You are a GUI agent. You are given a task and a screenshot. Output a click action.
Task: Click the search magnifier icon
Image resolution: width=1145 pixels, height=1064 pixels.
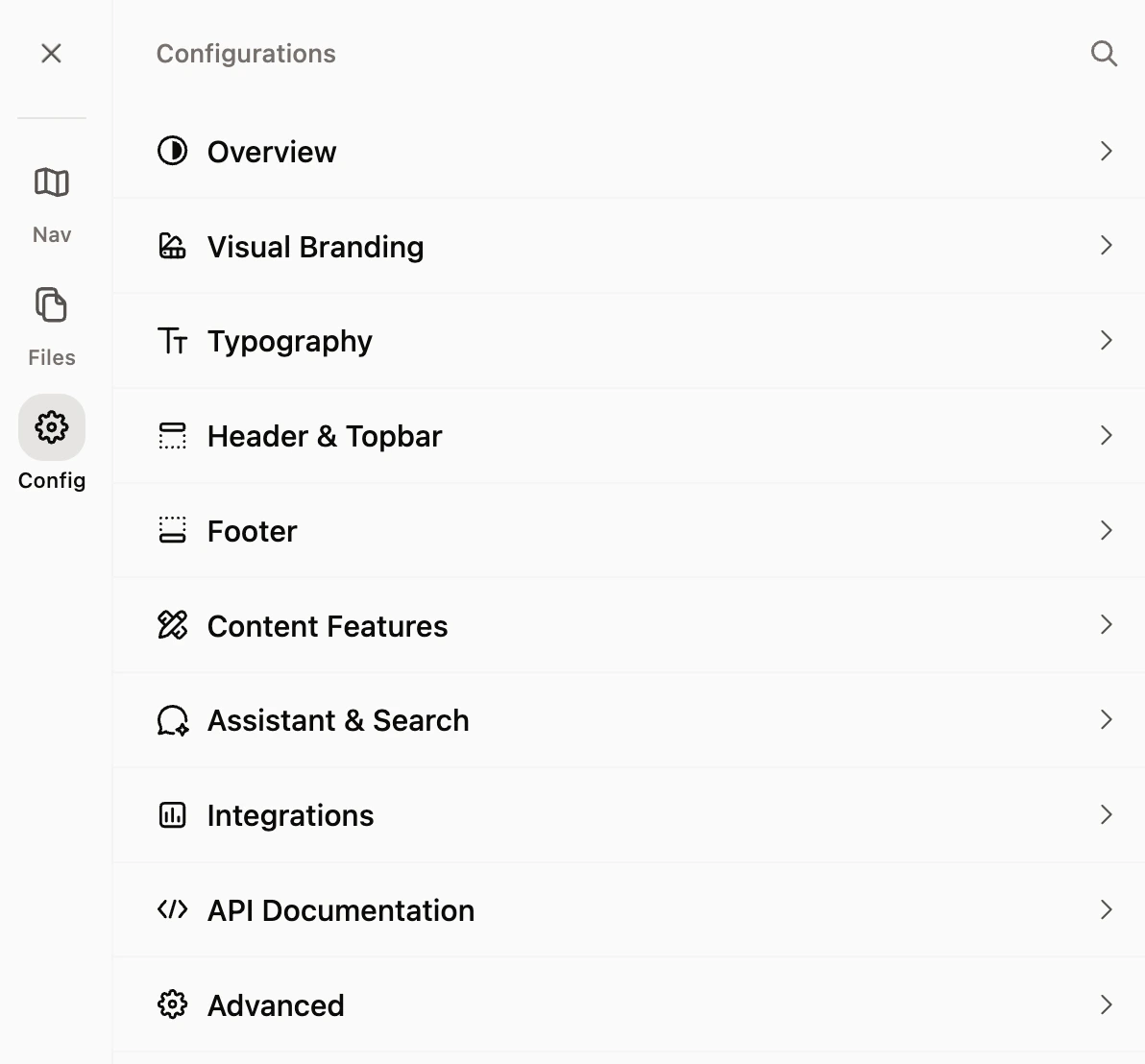[x=1104, y=54]
